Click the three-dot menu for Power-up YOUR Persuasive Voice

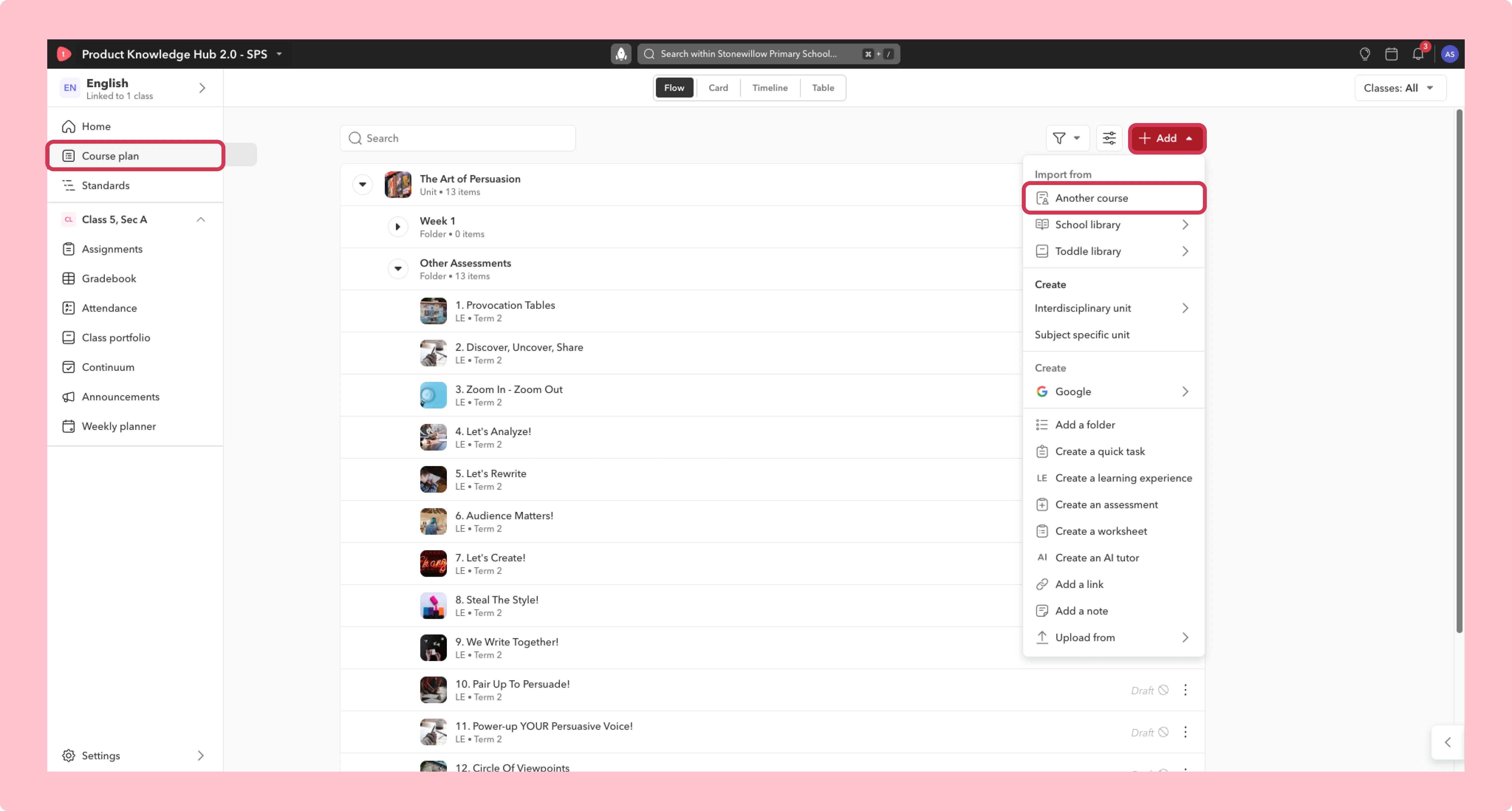(1185, 732)
